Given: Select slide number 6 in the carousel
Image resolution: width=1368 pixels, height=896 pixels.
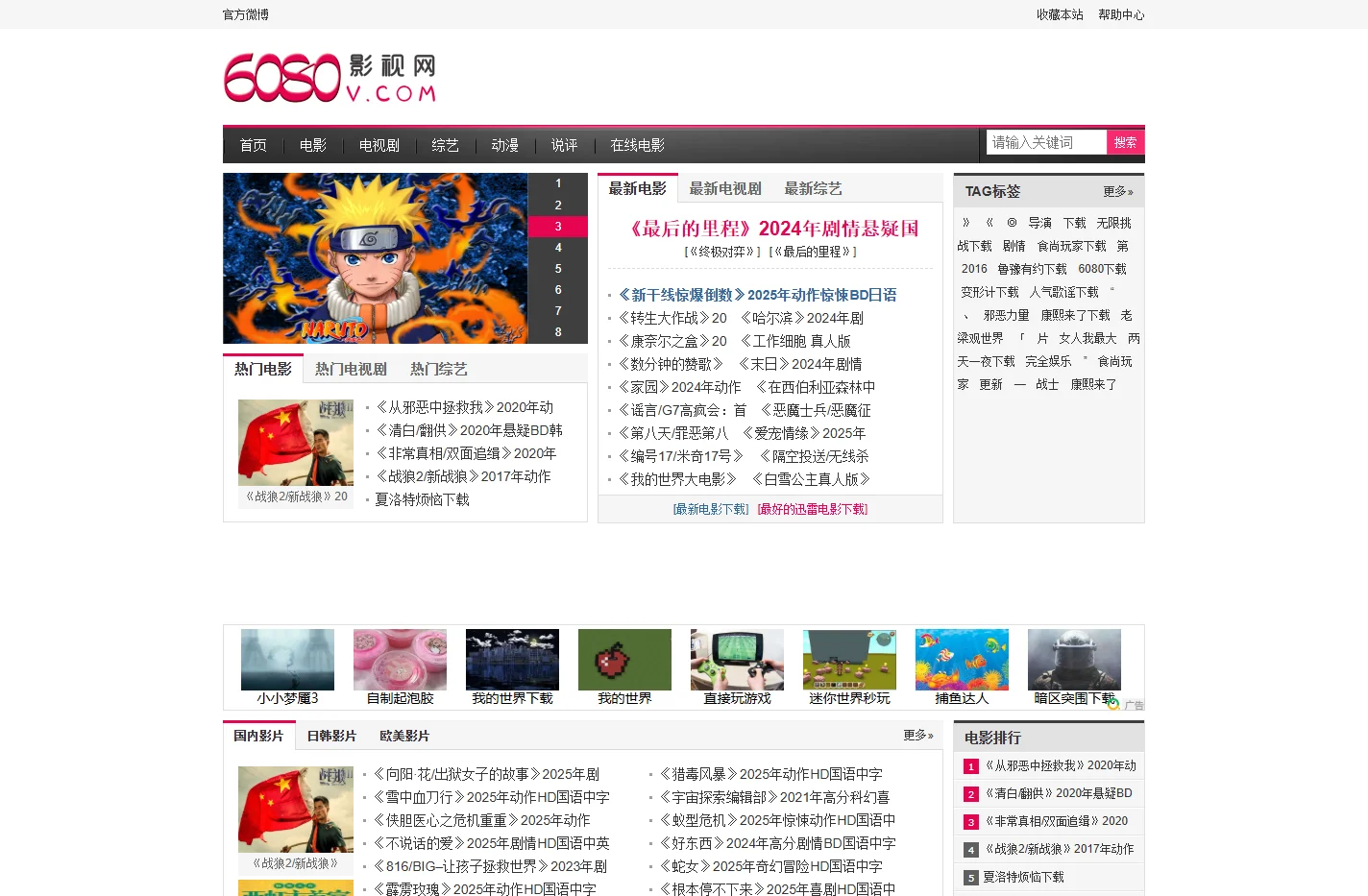Looking at the screenshot, I should point(558,289).
